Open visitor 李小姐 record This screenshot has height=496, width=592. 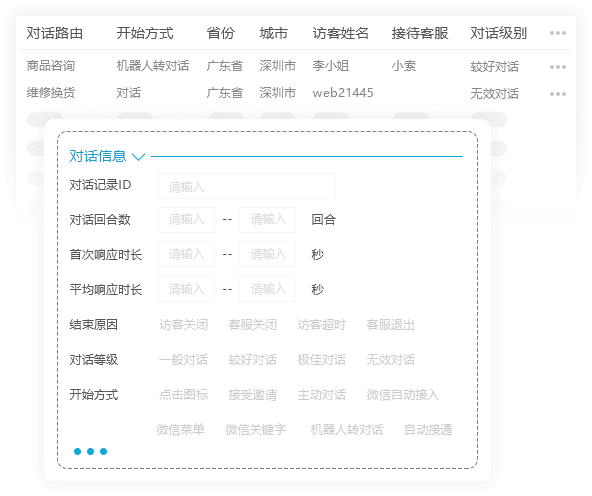point(331,66)
